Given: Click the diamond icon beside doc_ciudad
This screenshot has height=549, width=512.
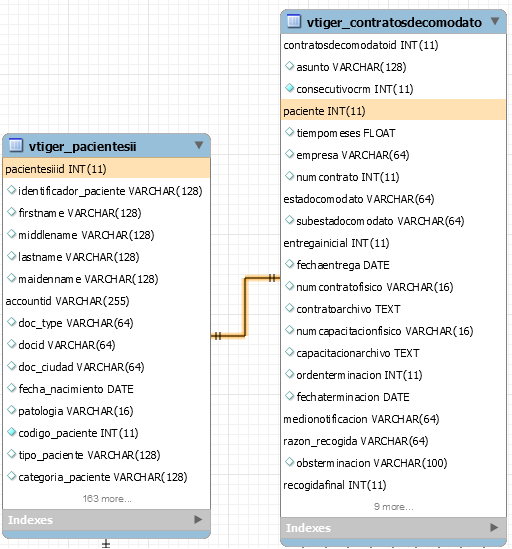Looking at the screenshot, I should [x=12, y=366].
